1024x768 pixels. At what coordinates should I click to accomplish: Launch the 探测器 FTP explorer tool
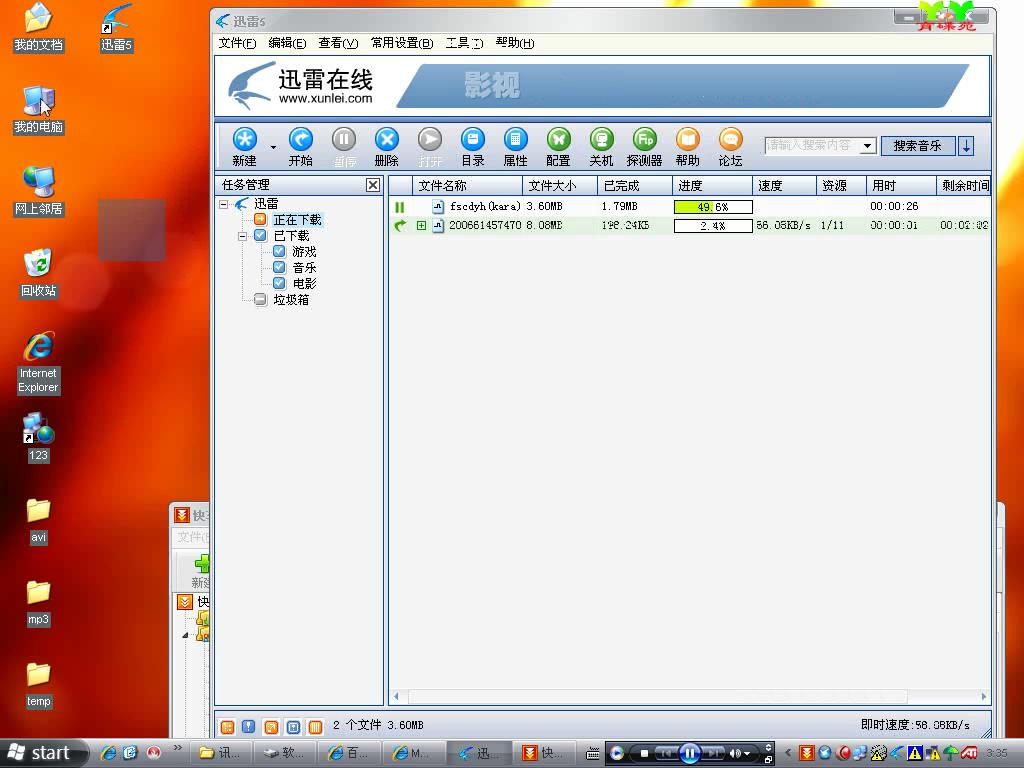click(645, 147)
